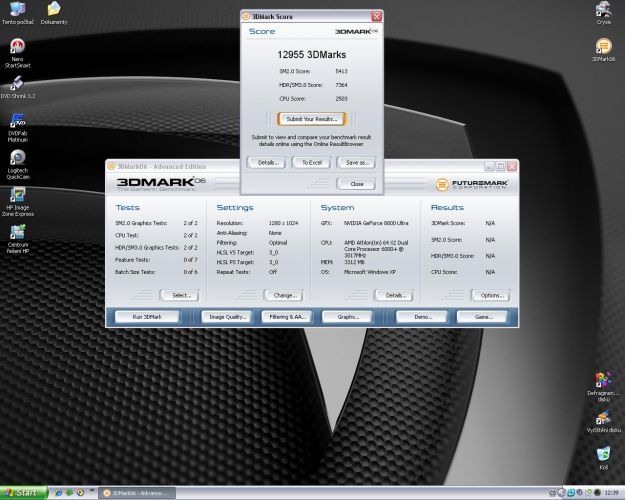Click the Run 3DMark button
The width and height of the screenshot is (625, 500).
tap(147, 317)
